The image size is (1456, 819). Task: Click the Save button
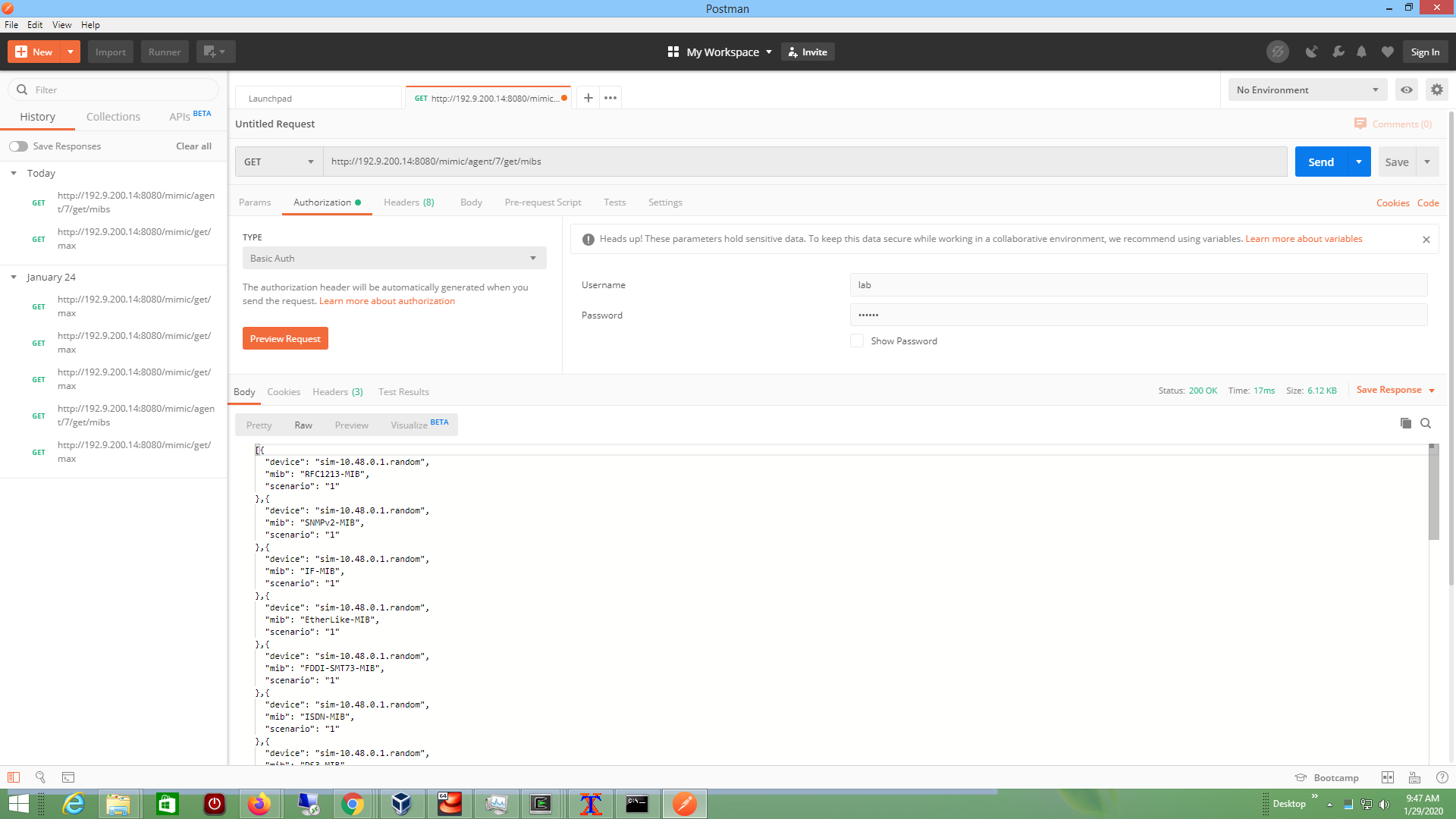(x=1397, y=162)
